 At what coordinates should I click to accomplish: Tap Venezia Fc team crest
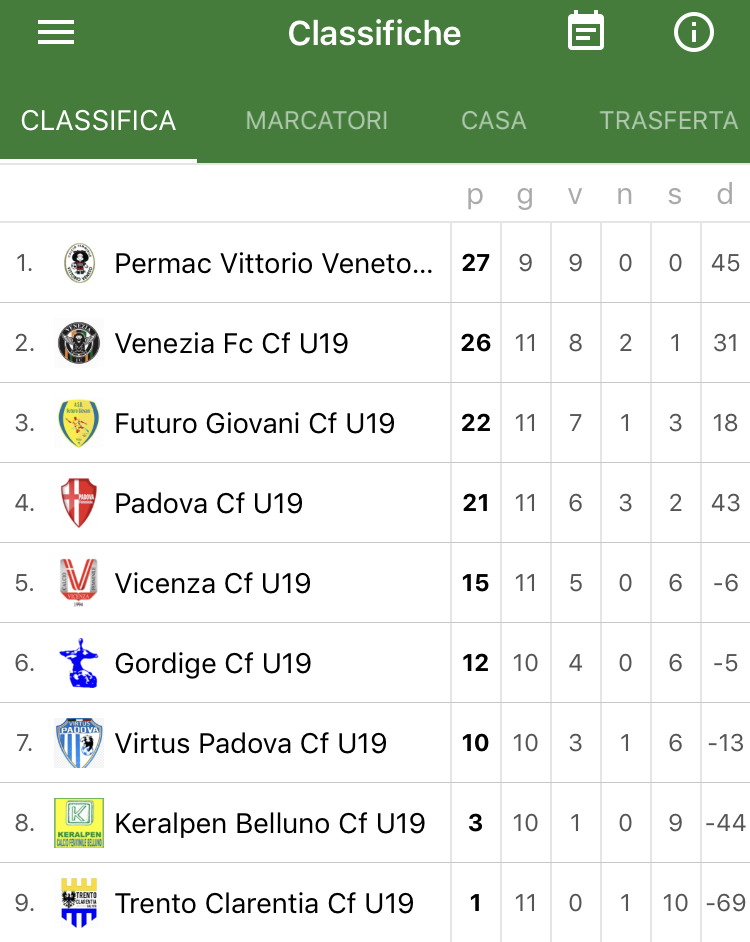tap(79, 343)
